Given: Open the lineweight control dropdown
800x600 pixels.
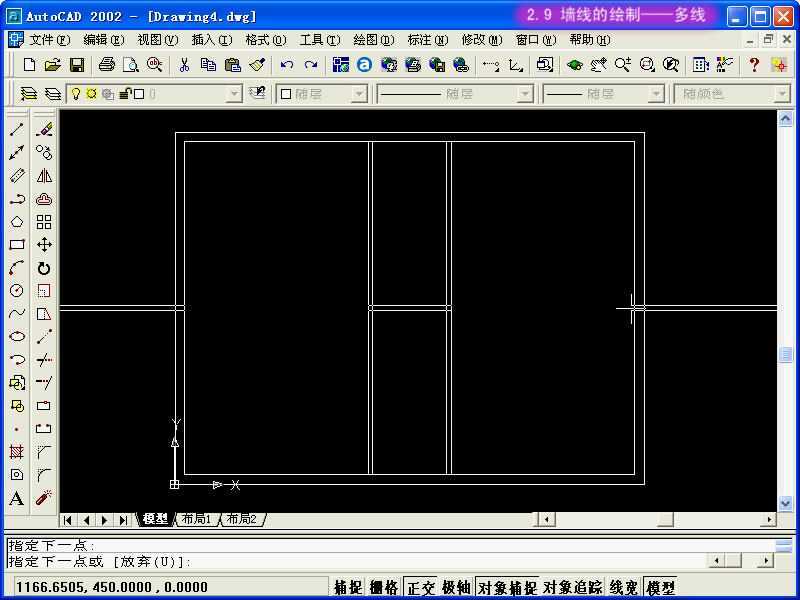Looking at the screenshot, I should (x=656, y=94).
